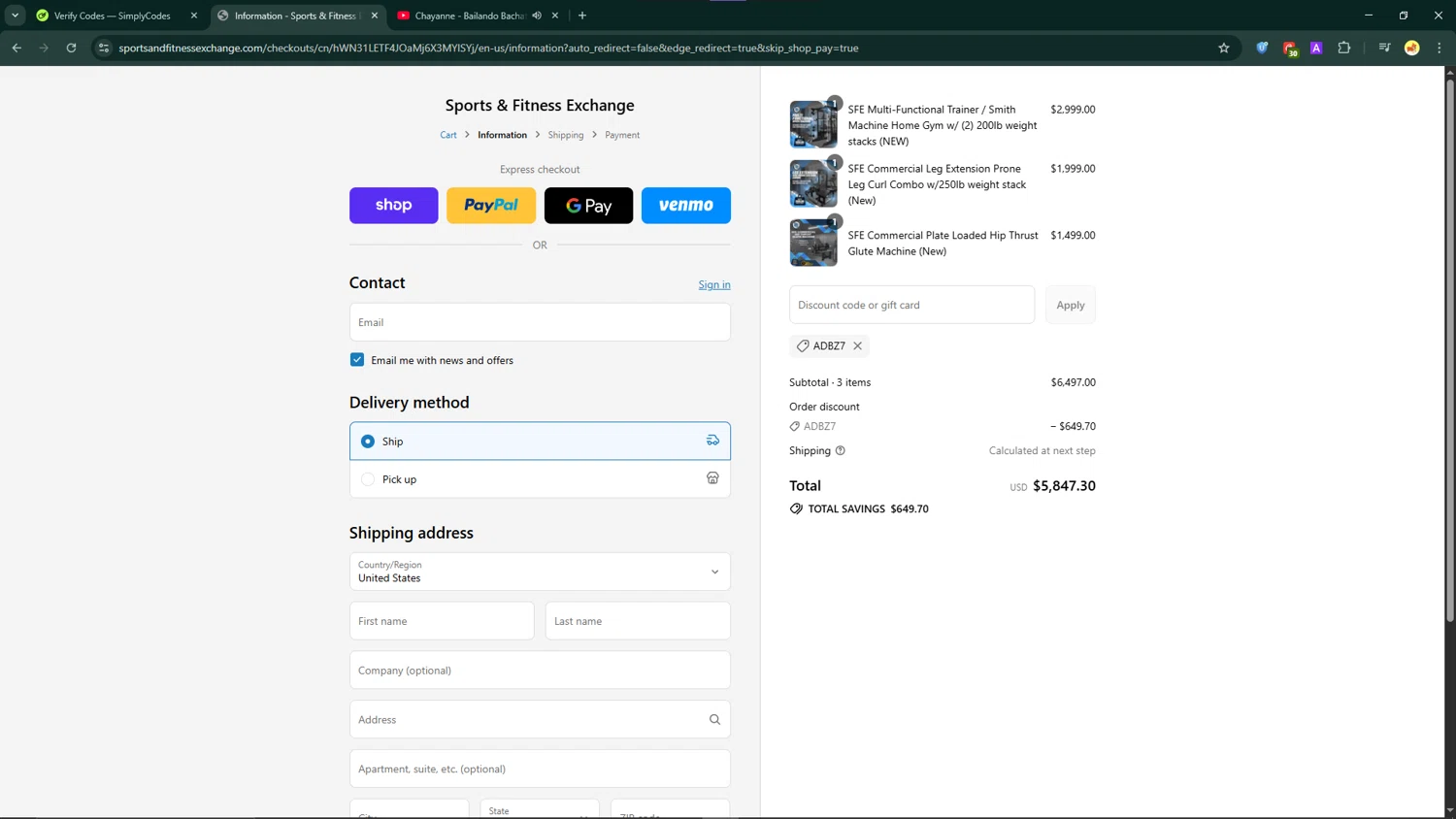Open the tab search dropdown arrow
The image size is (1456, 819).
pyautogui.click(x=16, y=16)
